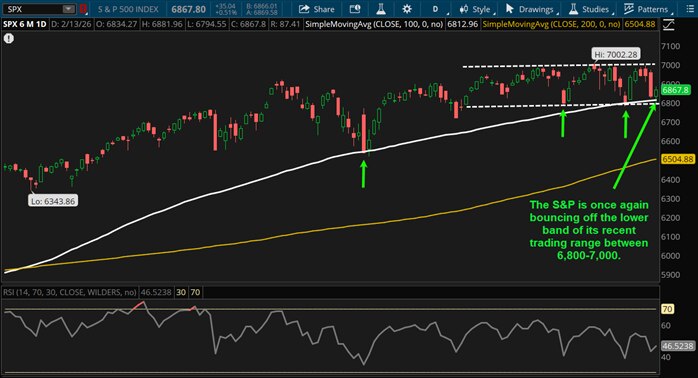Viewport: 698px width, 378px height.
Task: Click the H: 6881.96 high value
Action: [162, 24]
